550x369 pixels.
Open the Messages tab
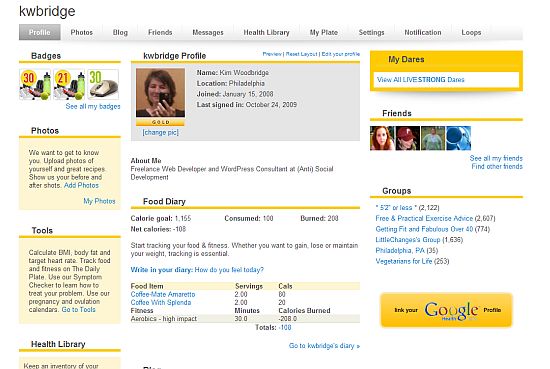pos(208,32)
